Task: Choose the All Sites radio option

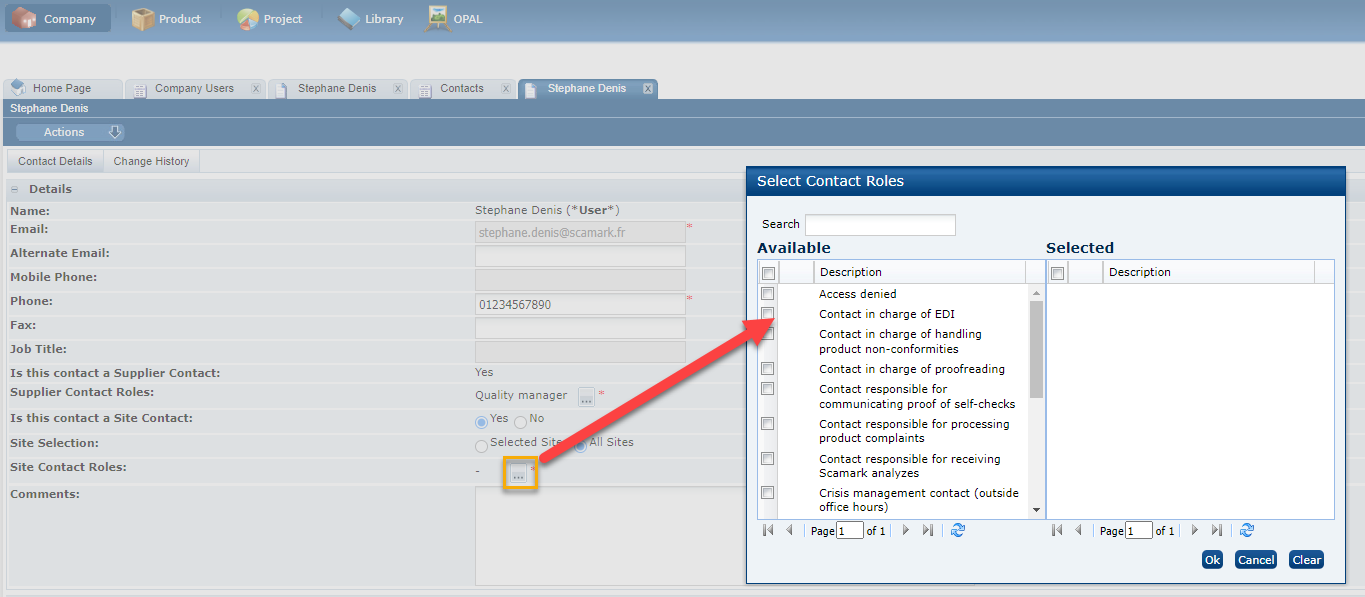Action: (x=580, y=446)
